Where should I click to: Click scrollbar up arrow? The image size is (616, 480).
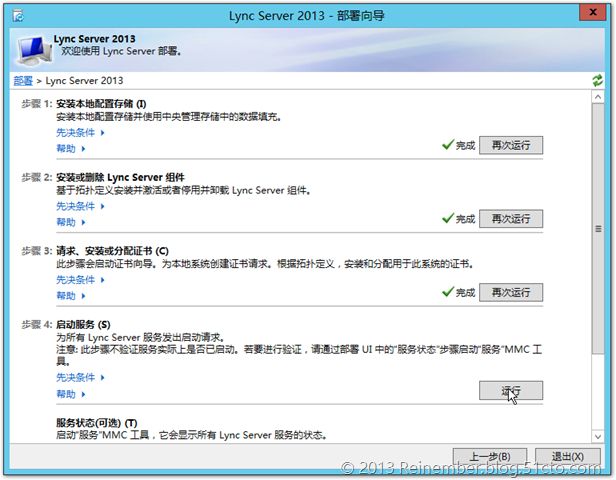tap(598, 97)
